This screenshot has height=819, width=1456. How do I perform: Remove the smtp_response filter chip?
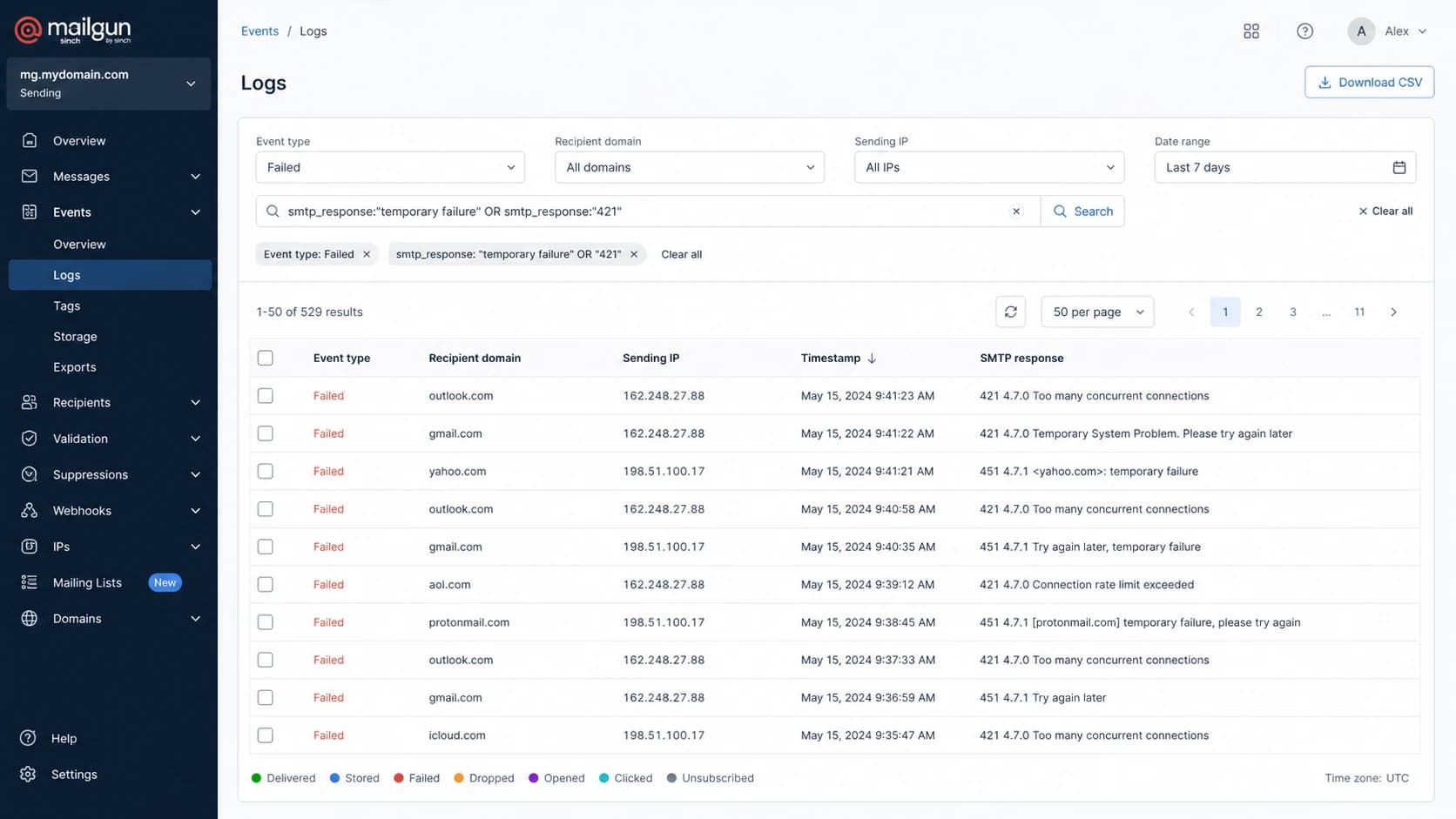634,254
